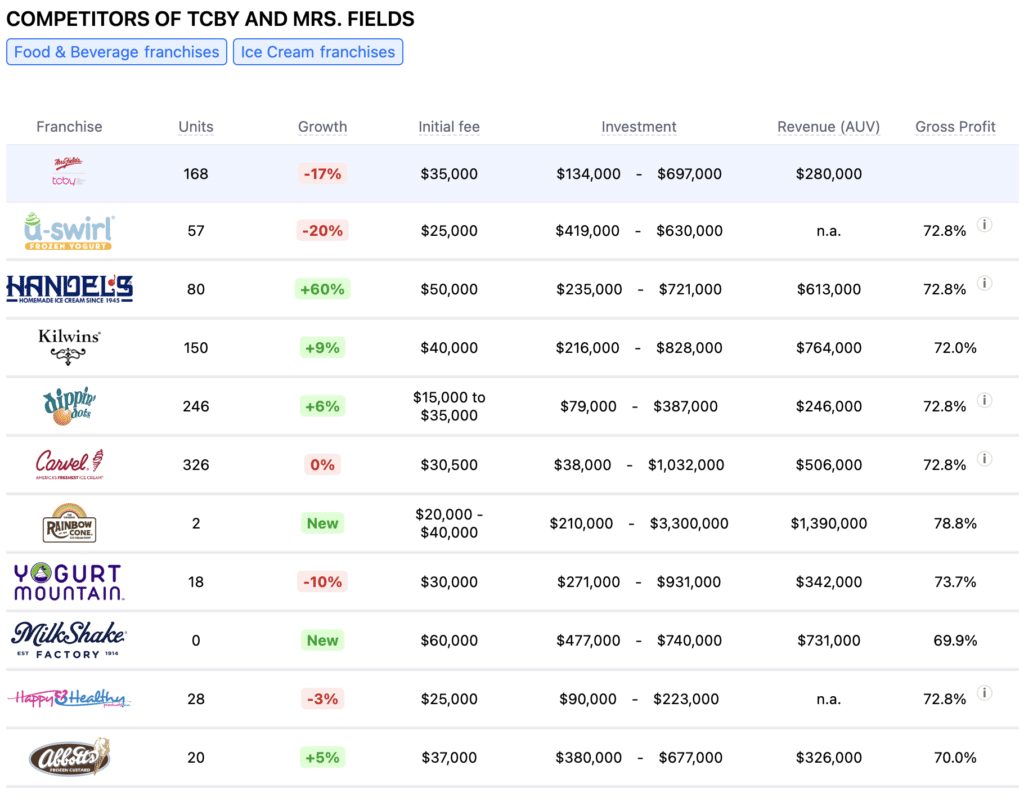Select the 70.0% gross profit value
This screenshot has height=806, width=1024.
coord(955,758)
